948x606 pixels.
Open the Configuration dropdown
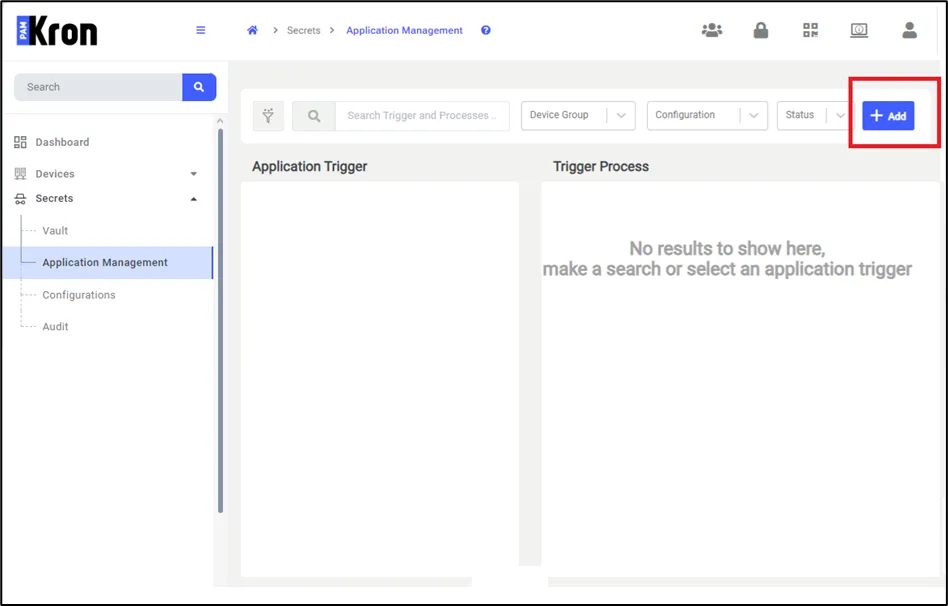[707, 116]
